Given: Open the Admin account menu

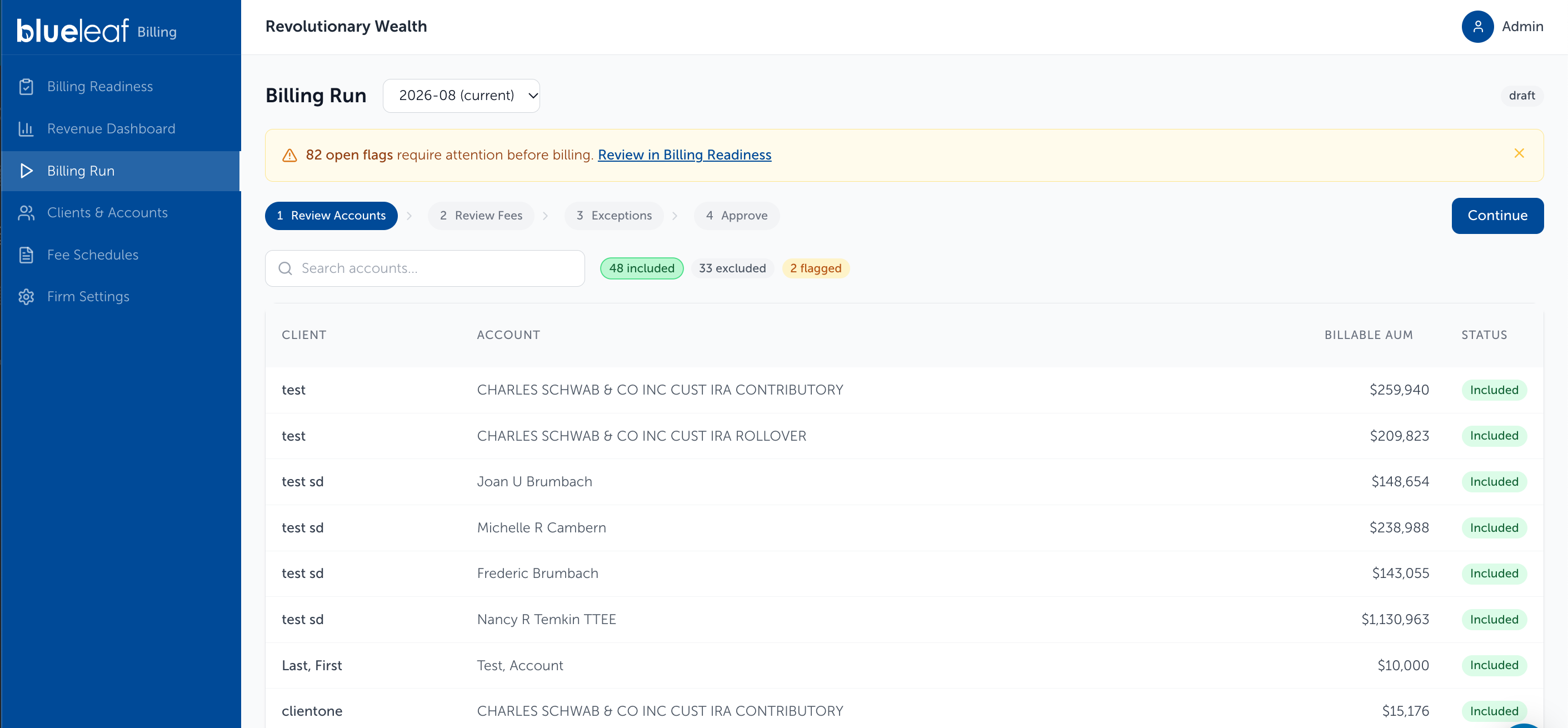Looking at the screenshot, I should pos(1502,26).
